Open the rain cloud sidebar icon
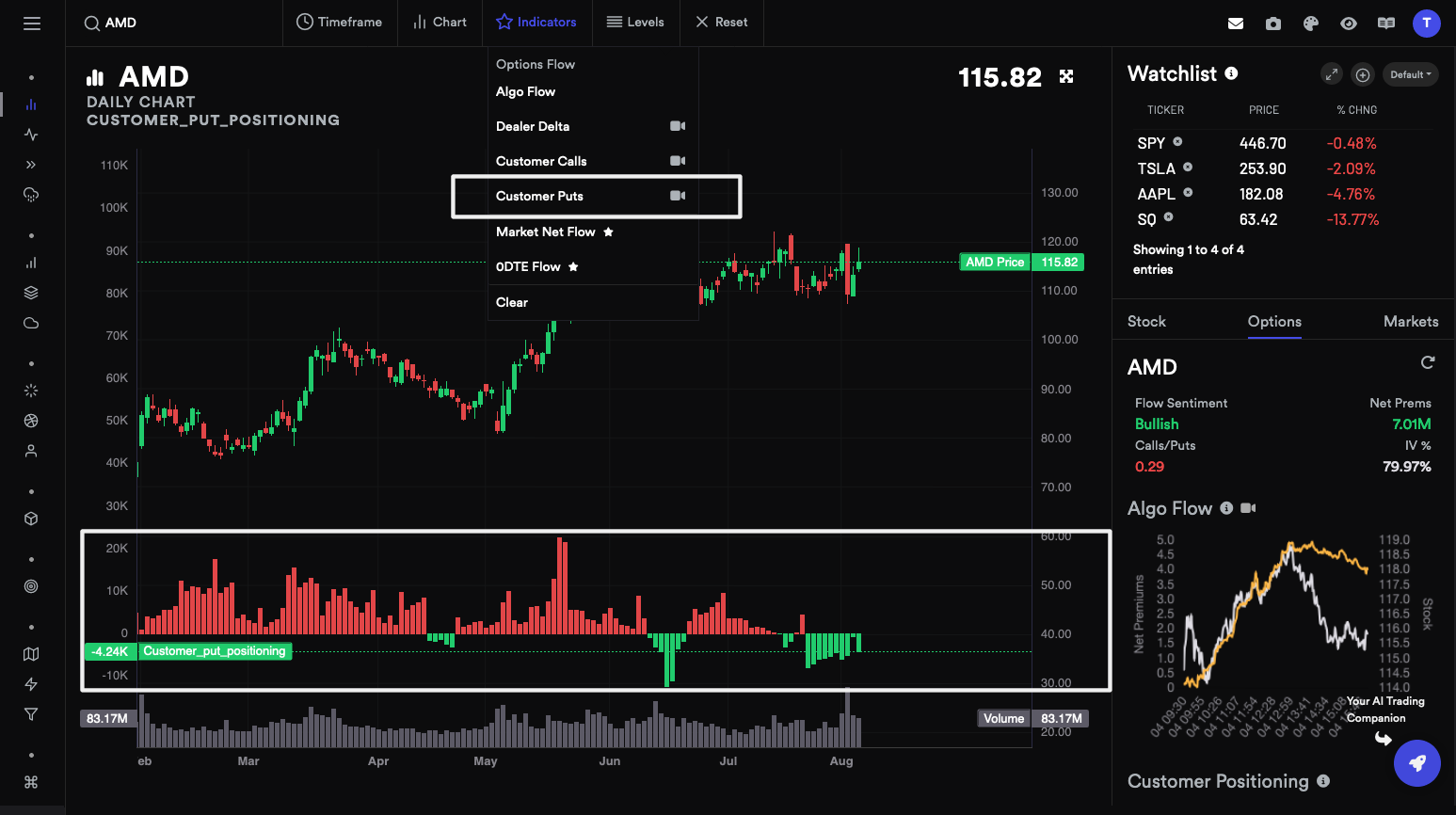1456x815 pixels. pyautogui.click(x=31, y=195)
